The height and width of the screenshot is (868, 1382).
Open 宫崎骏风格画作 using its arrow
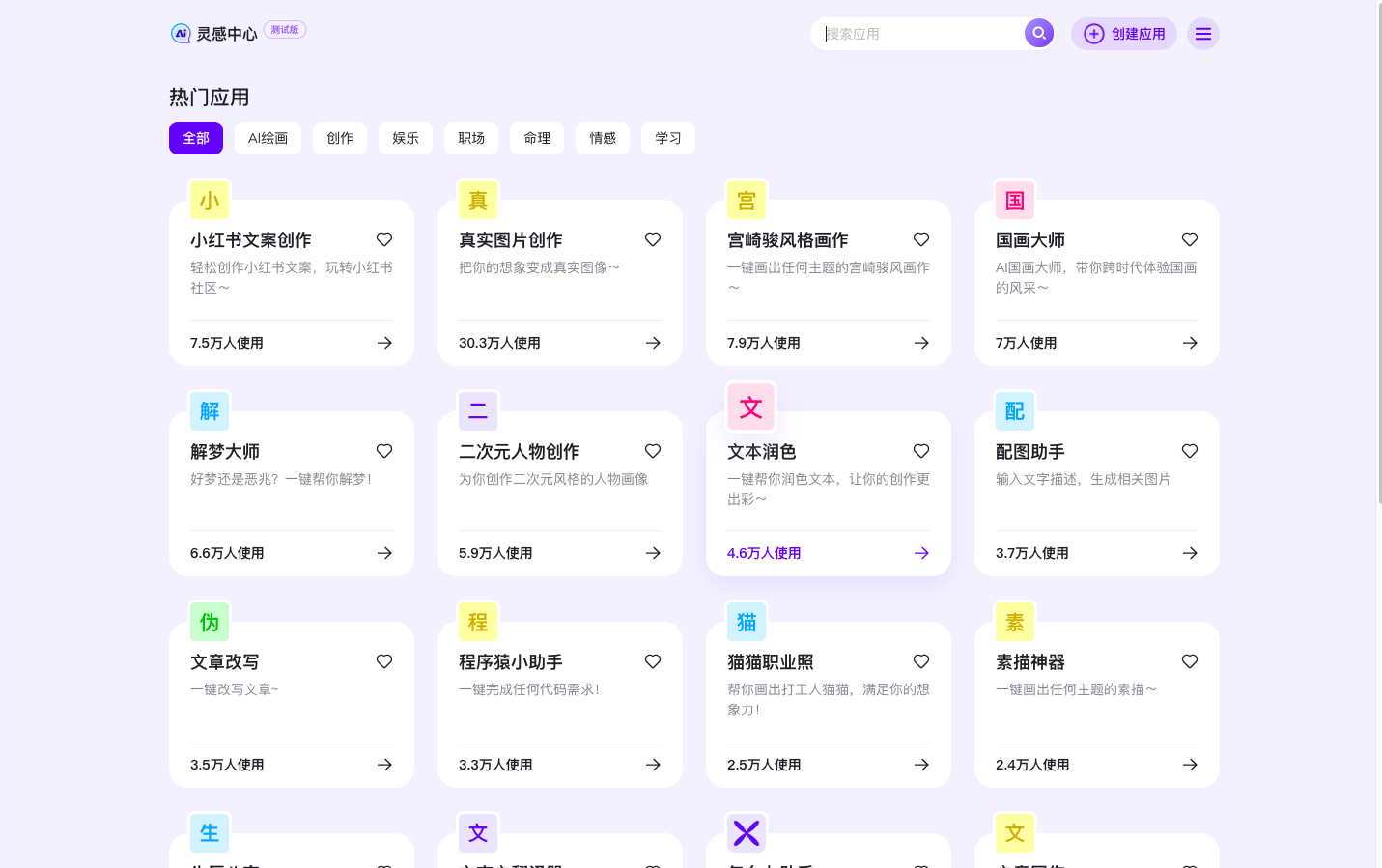[x=921, y=343]
